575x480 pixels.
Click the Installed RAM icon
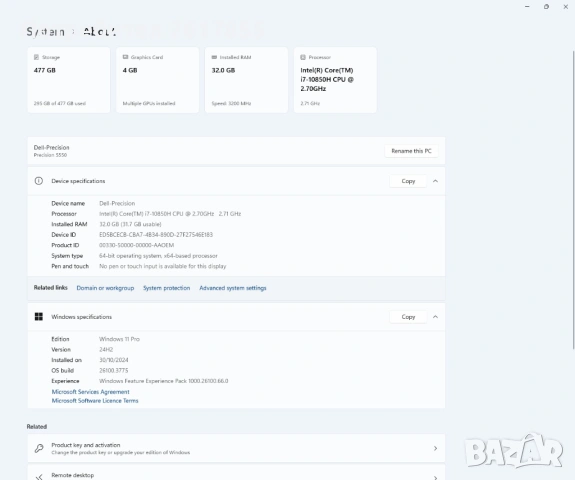(x=214, y=57)
